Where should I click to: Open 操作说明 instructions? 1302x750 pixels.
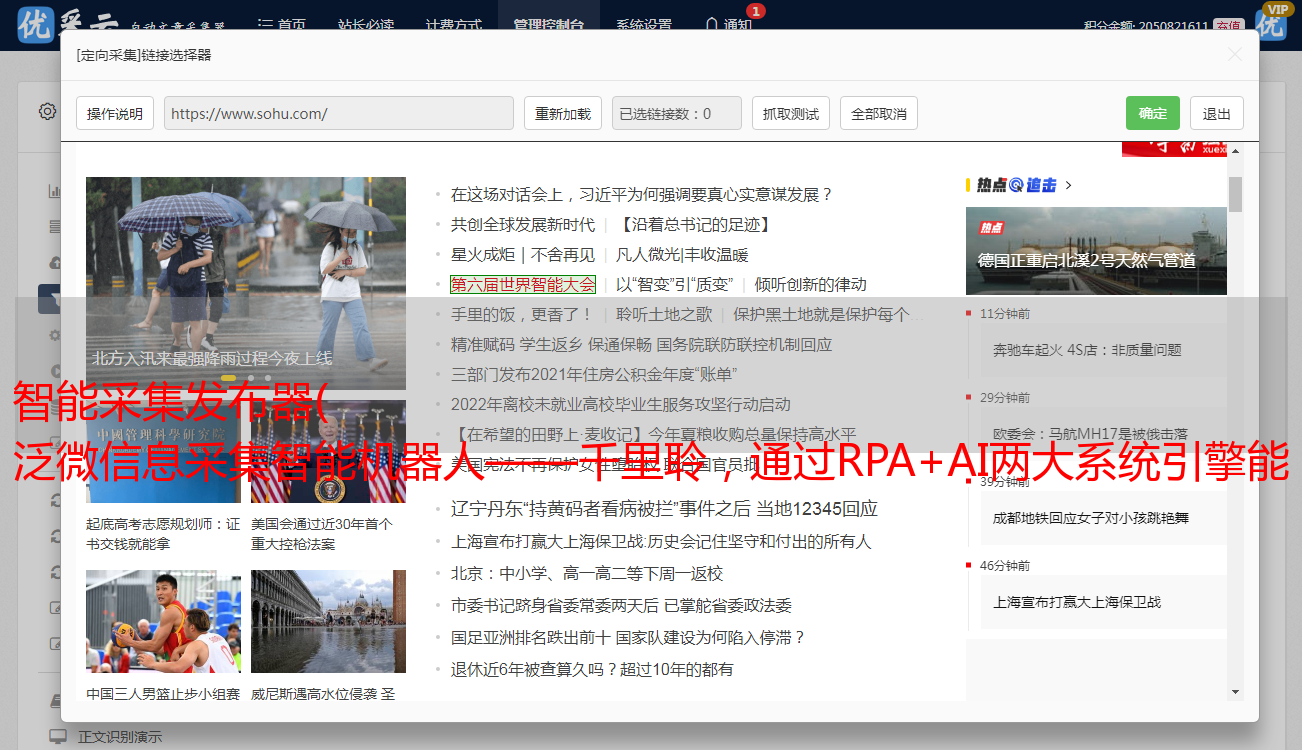(x=115, y=113)
